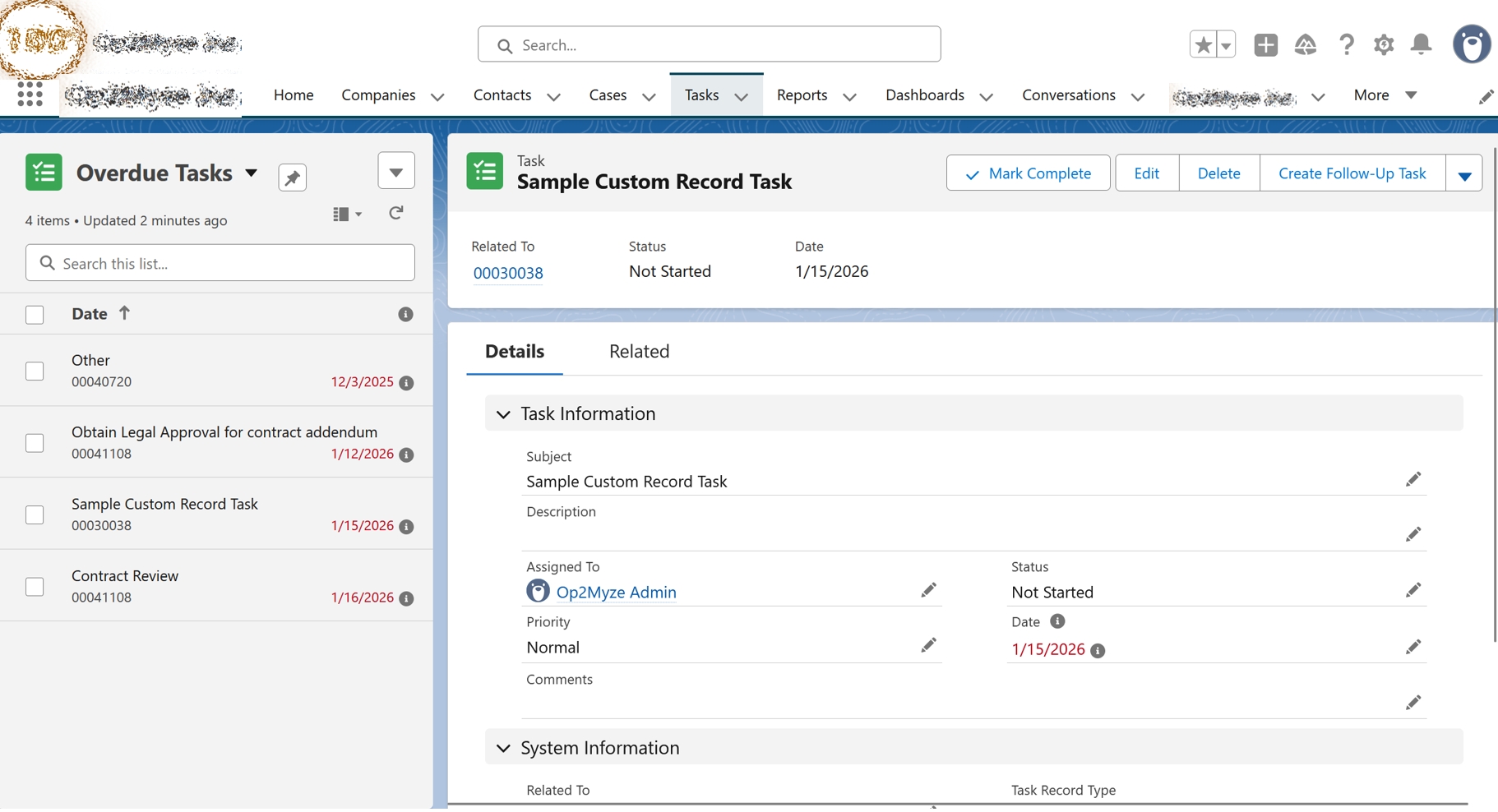Toggle the select-all checkbox beside Date
This screenshot has height=812, width=1498.
click(x=35, y=315)
